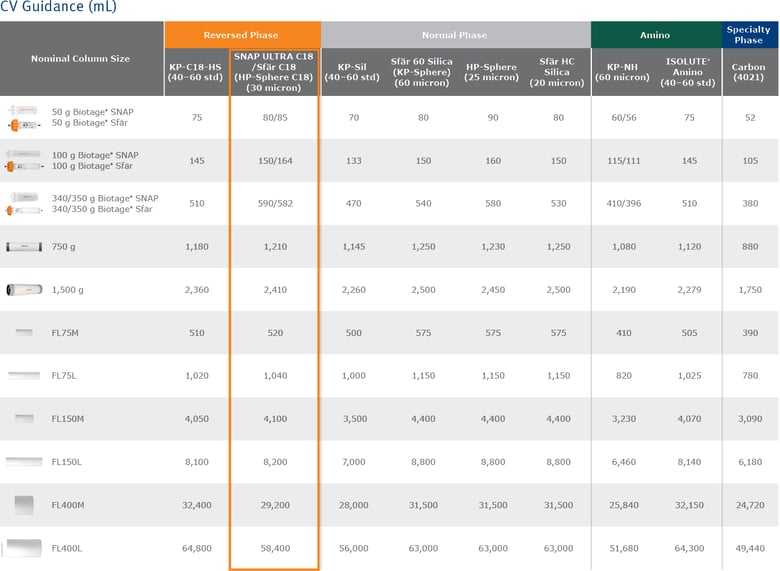Click the KP-C18-HS column header
780x571 pixels.
[x=195, y=72]
